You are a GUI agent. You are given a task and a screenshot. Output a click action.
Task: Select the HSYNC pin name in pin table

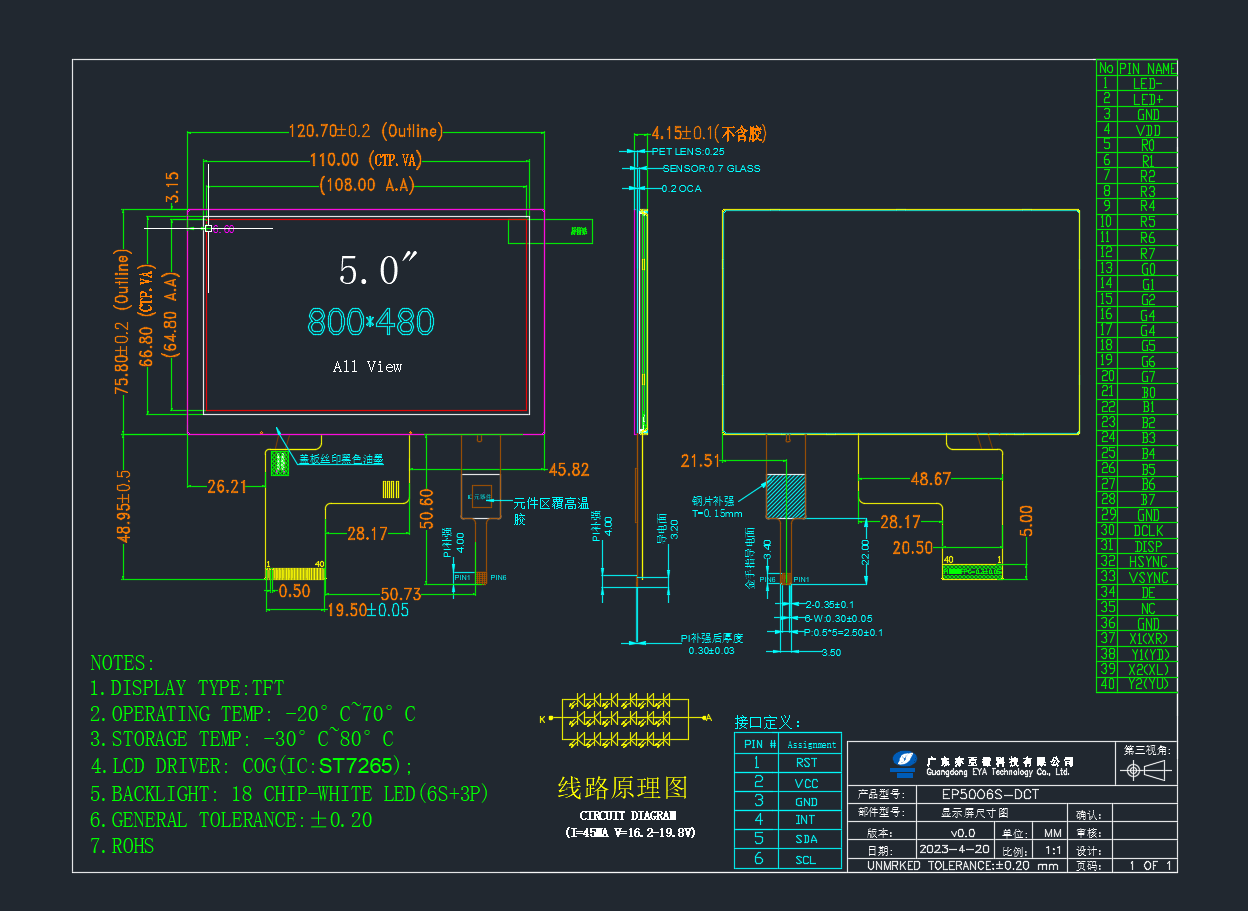point(1147,562)
